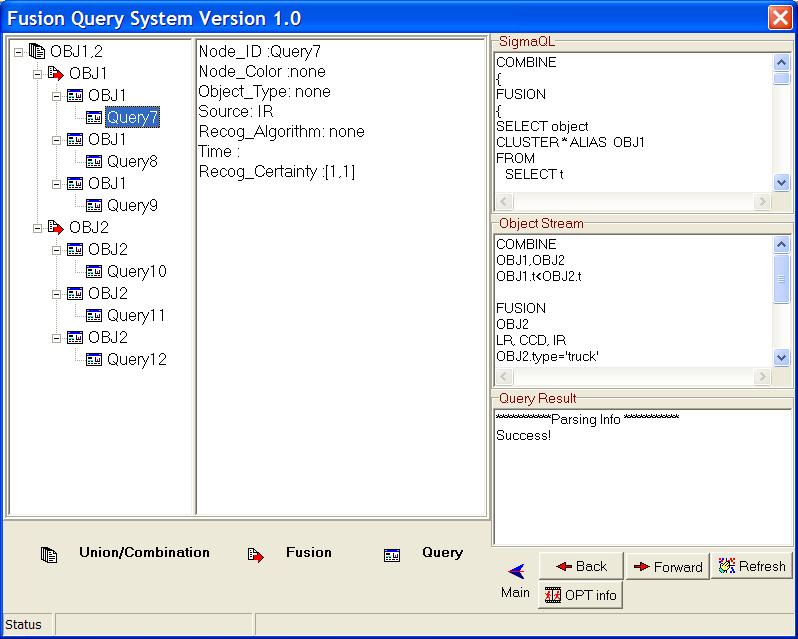
Task: Select the Query12 tree label
Action: coord(137,360)
